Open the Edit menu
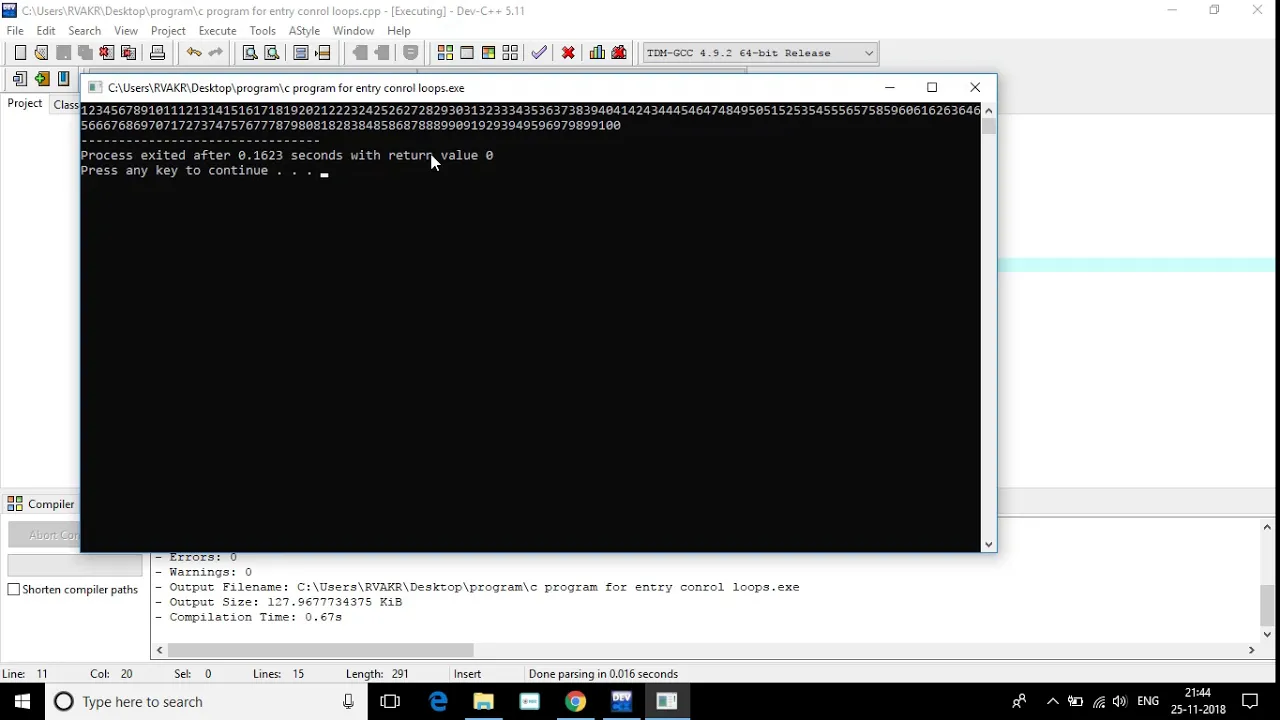Viewport: 1280px width, 720px height. coord(46,31)
